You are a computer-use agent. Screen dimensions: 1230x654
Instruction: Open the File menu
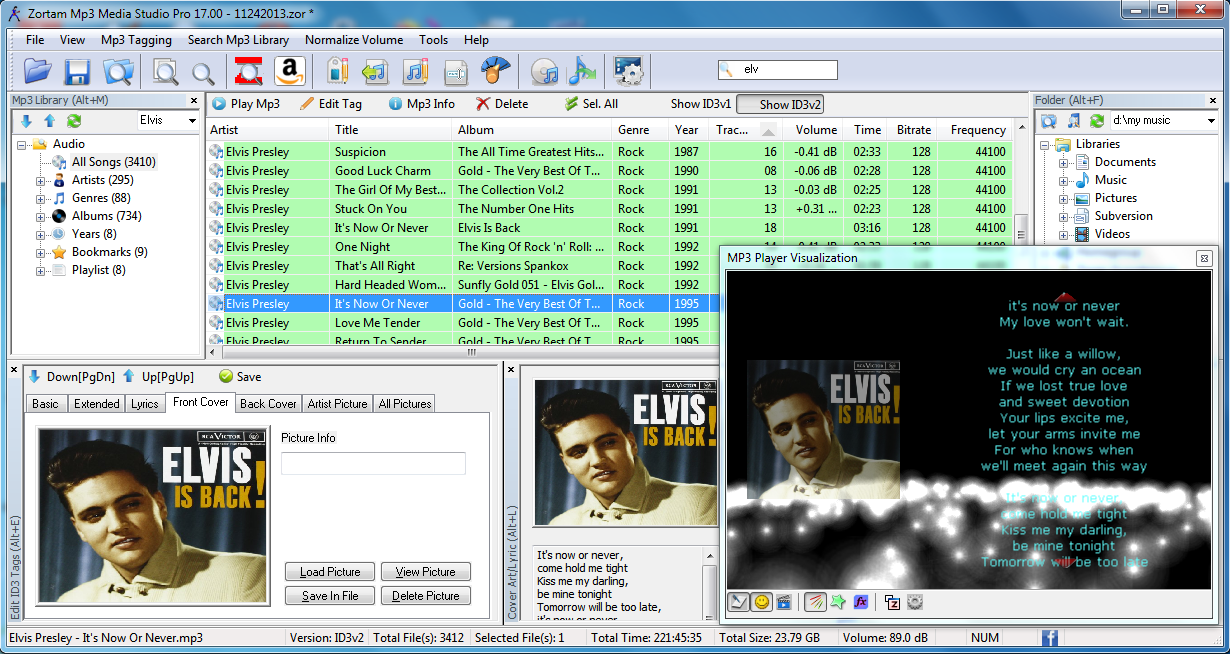click(35, 40)
